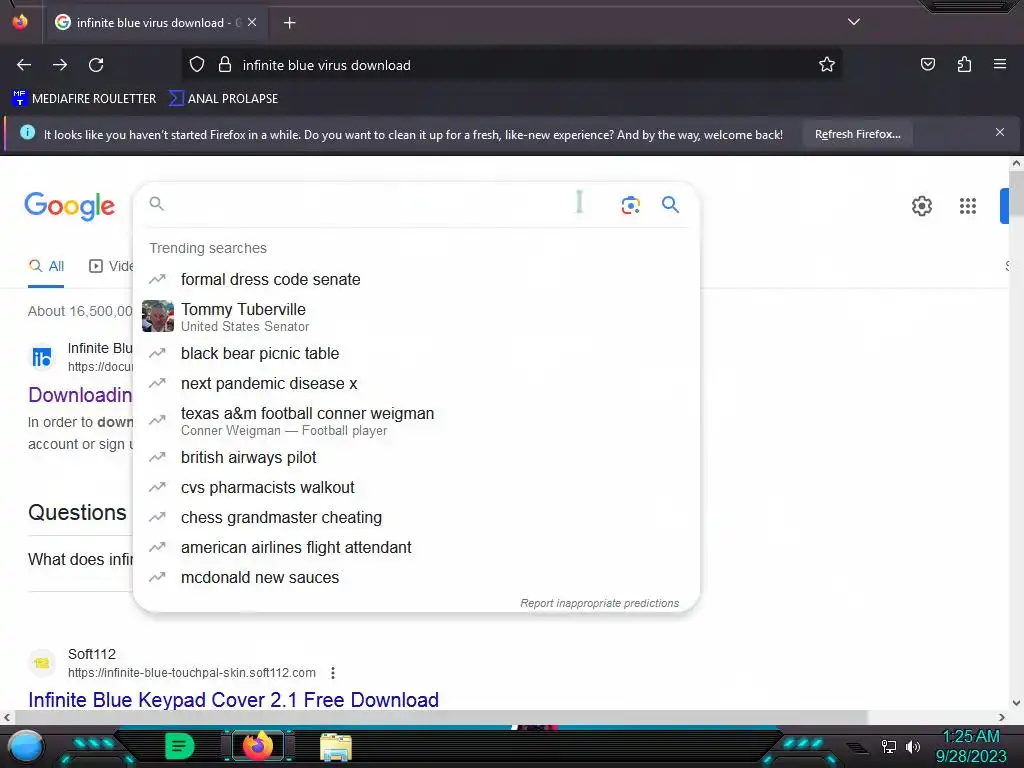The width and height of the screenshot is (1024, 768).
Task: Open the tracking protection shield icon
Action: point(197,65)
